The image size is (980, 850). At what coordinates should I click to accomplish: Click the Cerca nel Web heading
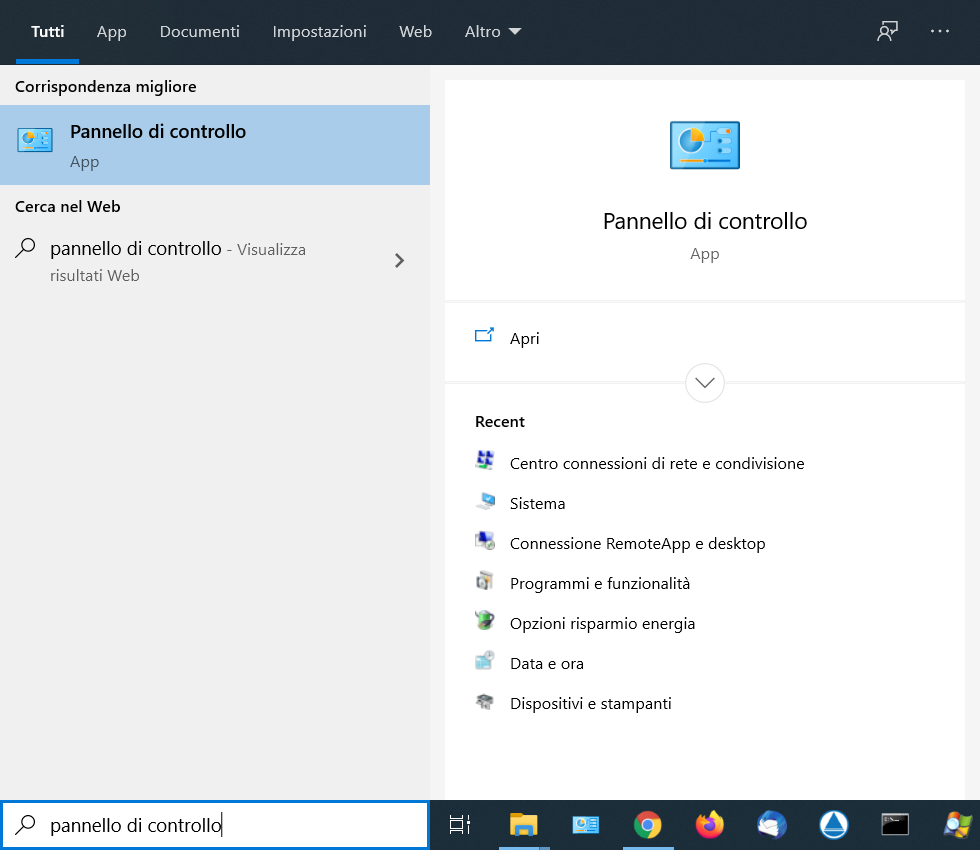click(68, 206)
